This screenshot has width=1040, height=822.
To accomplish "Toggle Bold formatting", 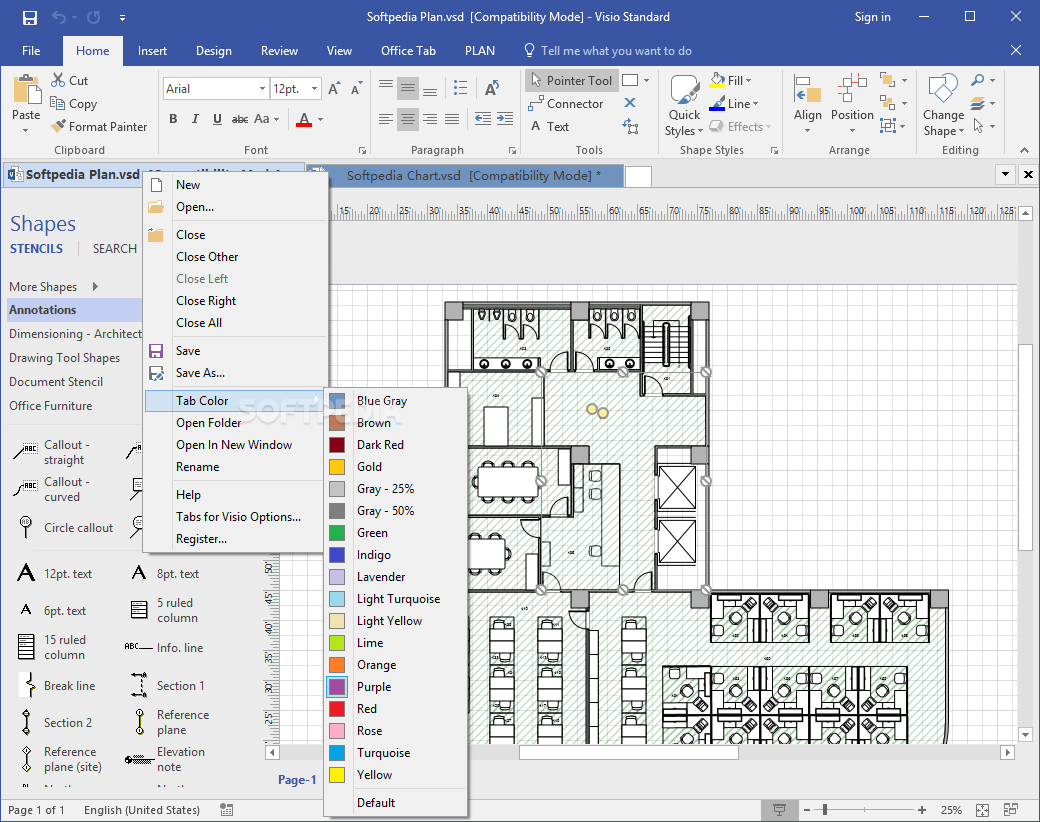I will [173, 119].
